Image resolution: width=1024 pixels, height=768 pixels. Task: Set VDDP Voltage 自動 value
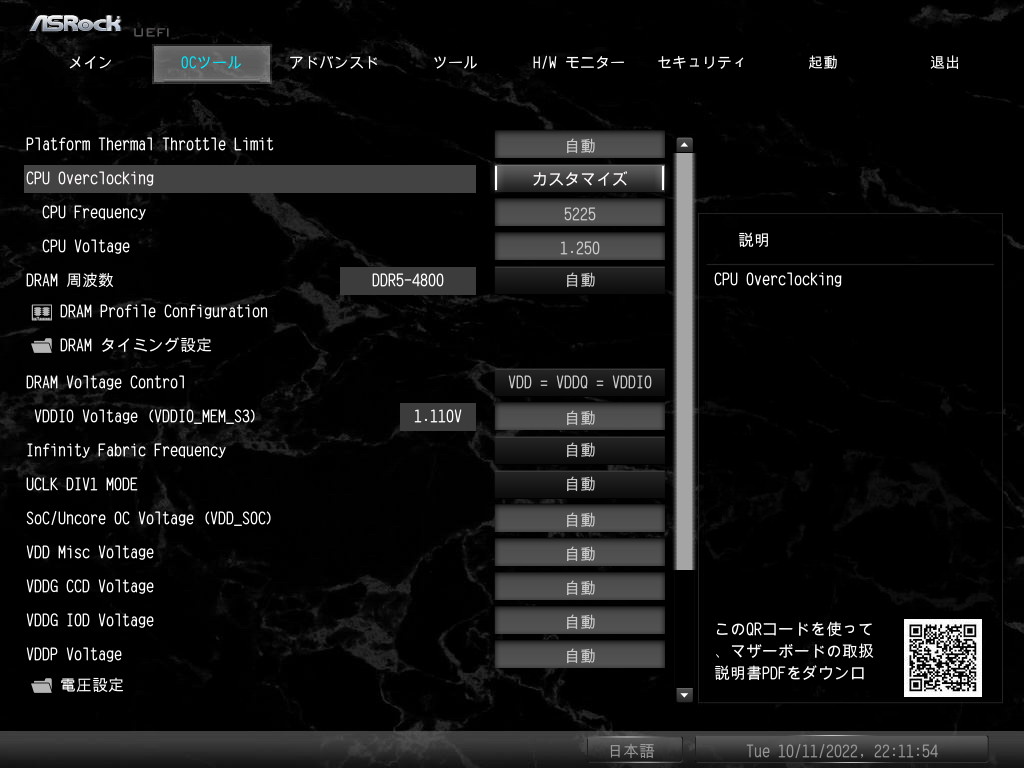click(580, 655)
